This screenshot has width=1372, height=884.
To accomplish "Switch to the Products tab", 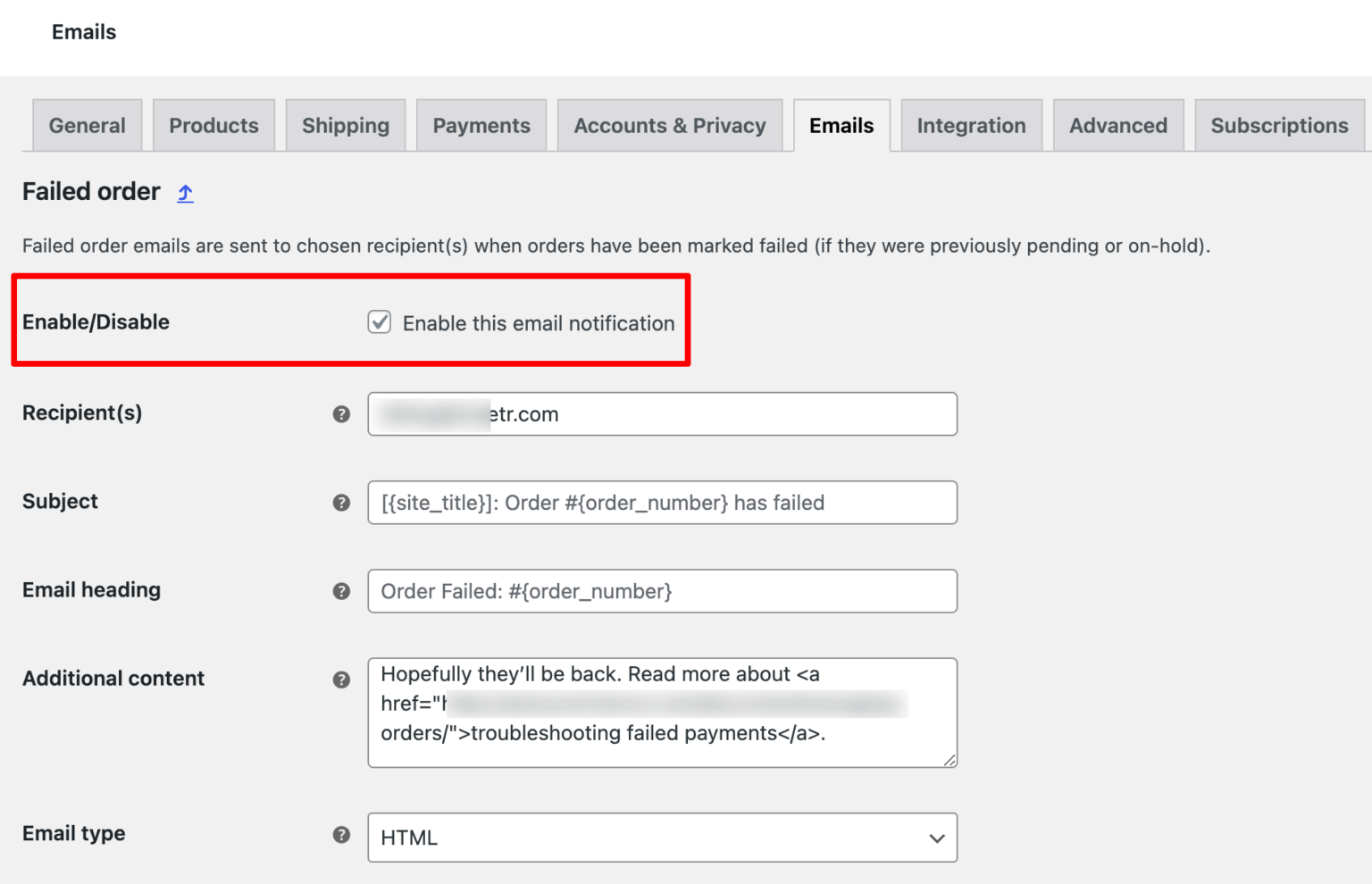I will pos(213,125).
